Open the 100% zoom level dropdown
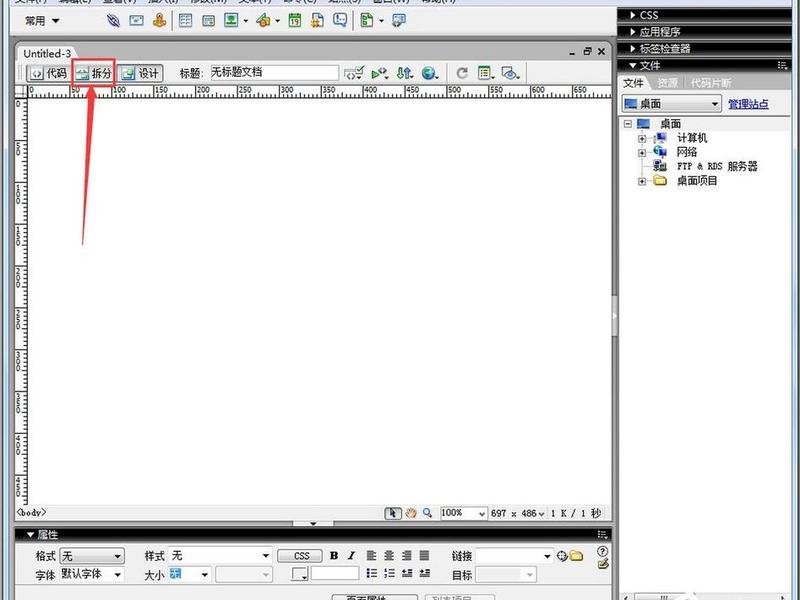The height and width of the screenshot is (600, 800). [463, 513]
